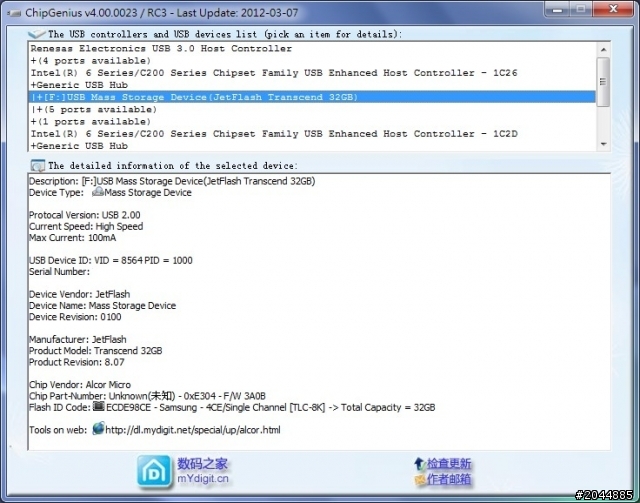Image resolution: width=640 pixels, height=503 pixels.
Task: Open the mYdigit house logo
Action: pyautogui.click(x=154, y=472)
